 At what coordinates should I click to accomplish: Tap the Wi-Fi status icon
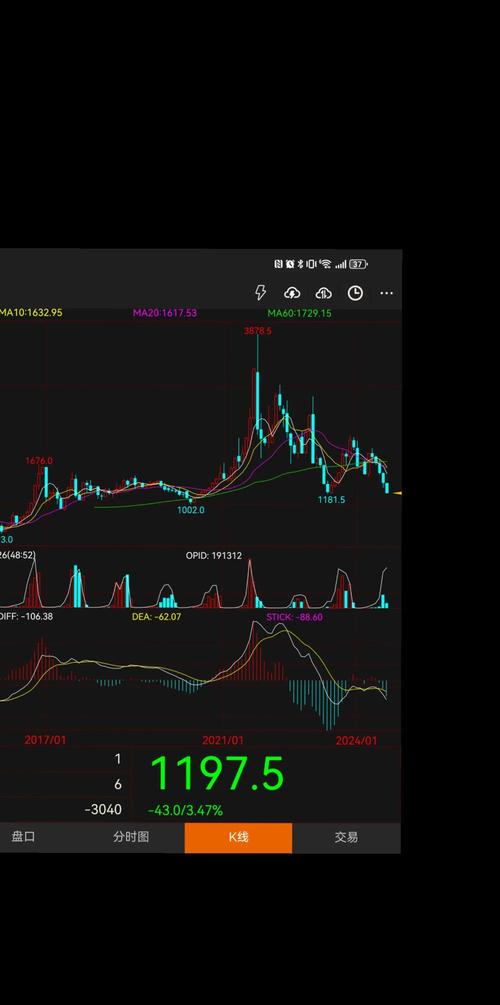(326, 264)
